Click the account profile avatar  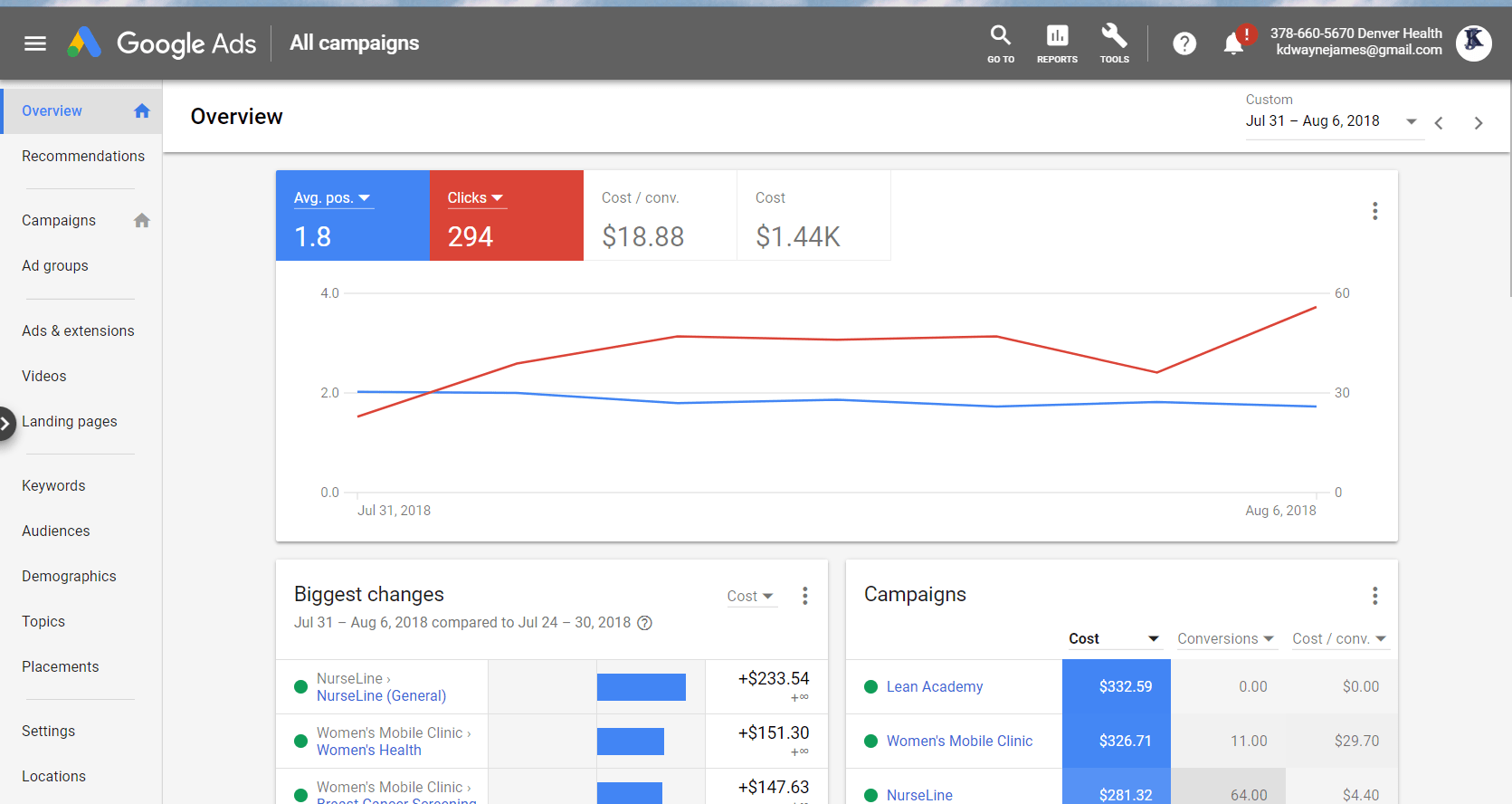pos(1473,43)
